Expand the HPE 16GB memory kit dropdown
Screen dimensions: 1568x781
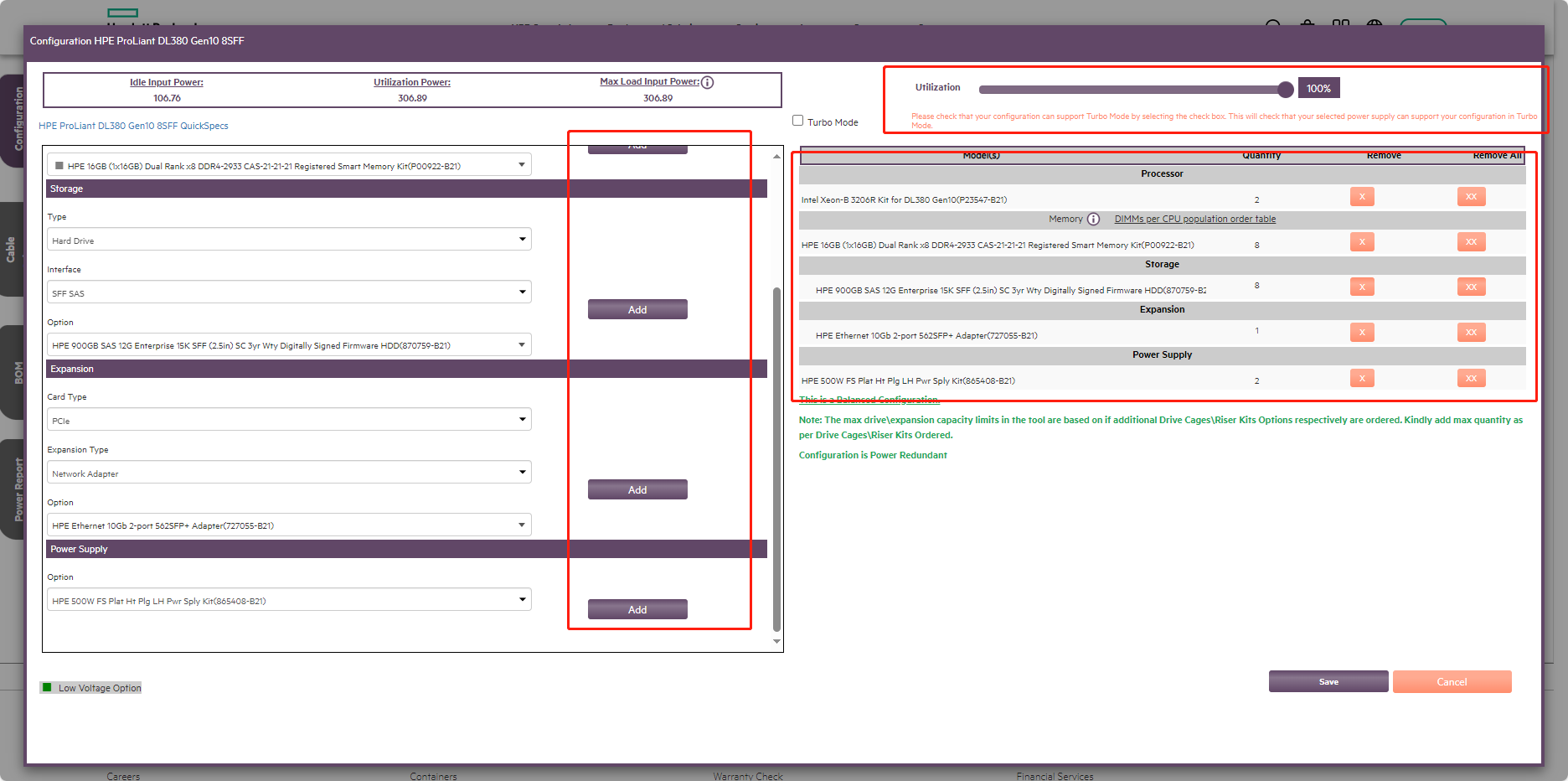click(289, 165)
